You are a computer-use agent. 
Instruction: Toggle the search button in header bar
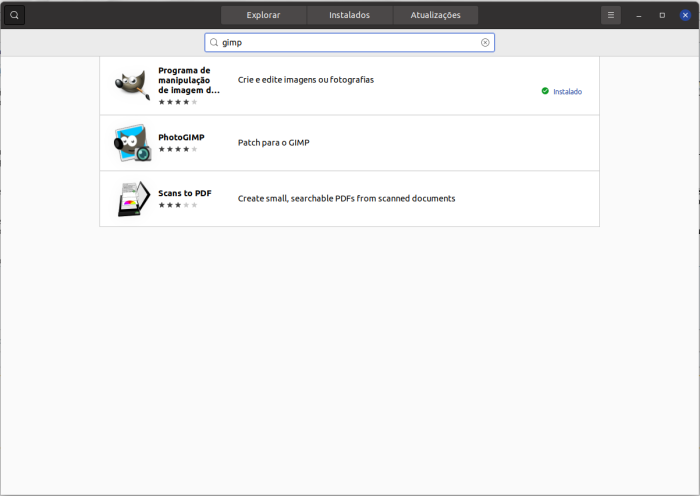pos(14,15)
